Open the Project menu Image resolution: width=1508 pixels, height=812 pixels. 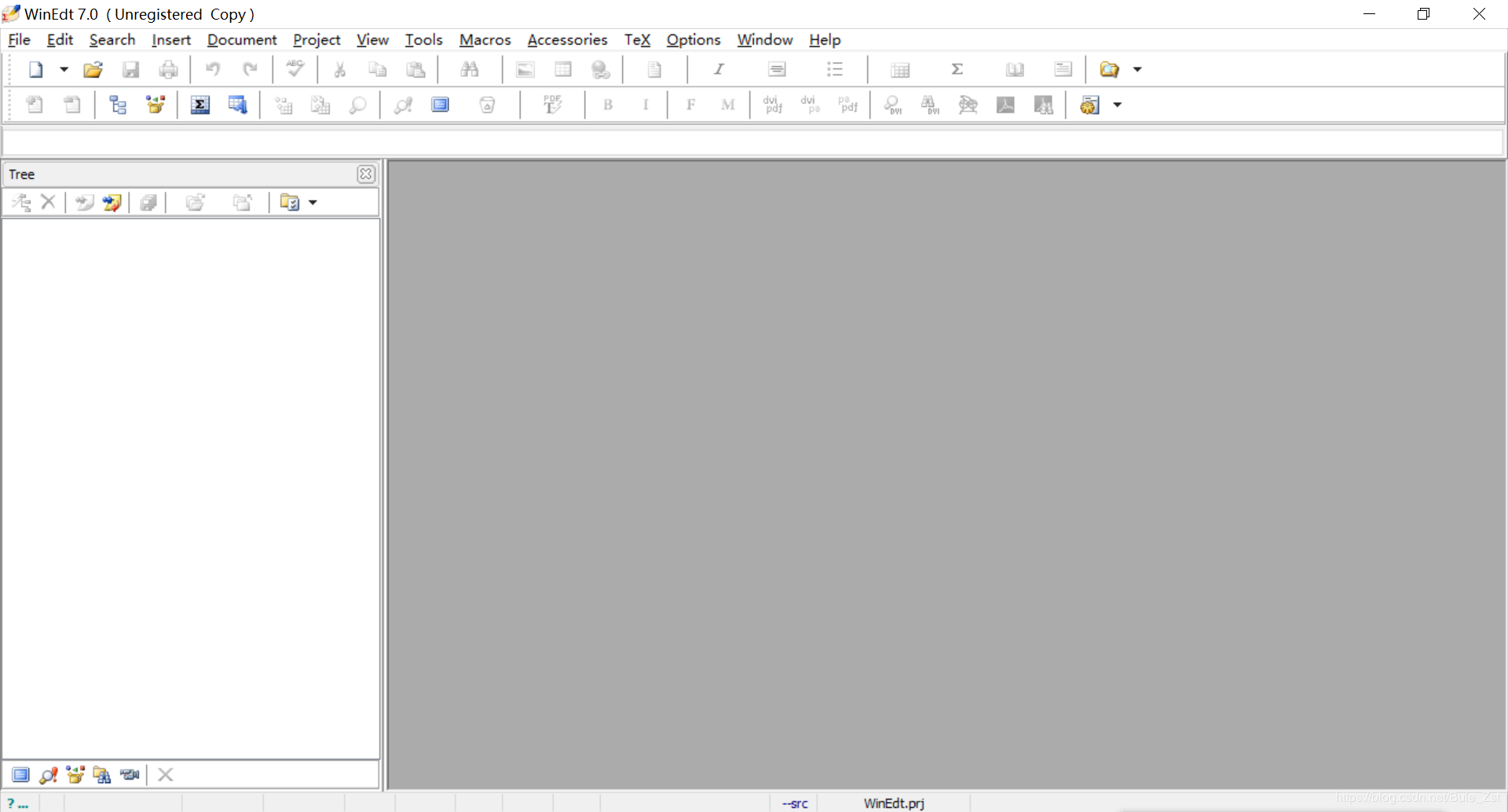317,40
